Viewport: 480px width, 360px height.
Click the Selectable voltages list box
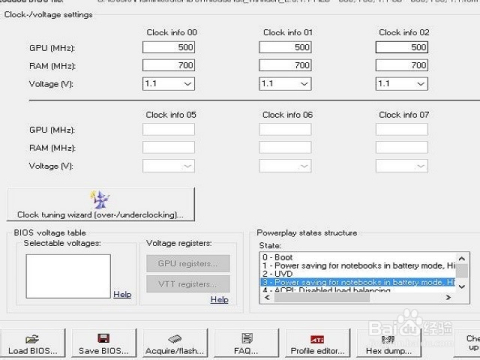(x=68, y=276)
